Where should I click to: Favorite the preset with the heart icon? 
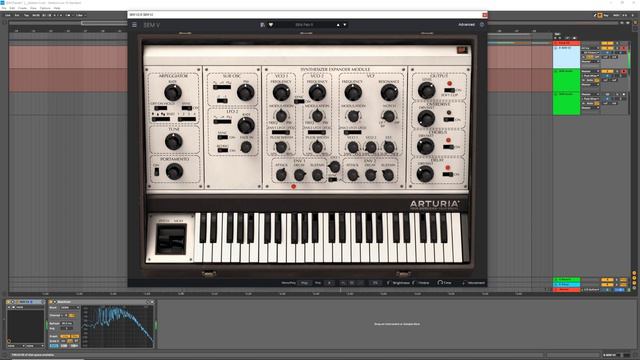(x=271, y=25)
